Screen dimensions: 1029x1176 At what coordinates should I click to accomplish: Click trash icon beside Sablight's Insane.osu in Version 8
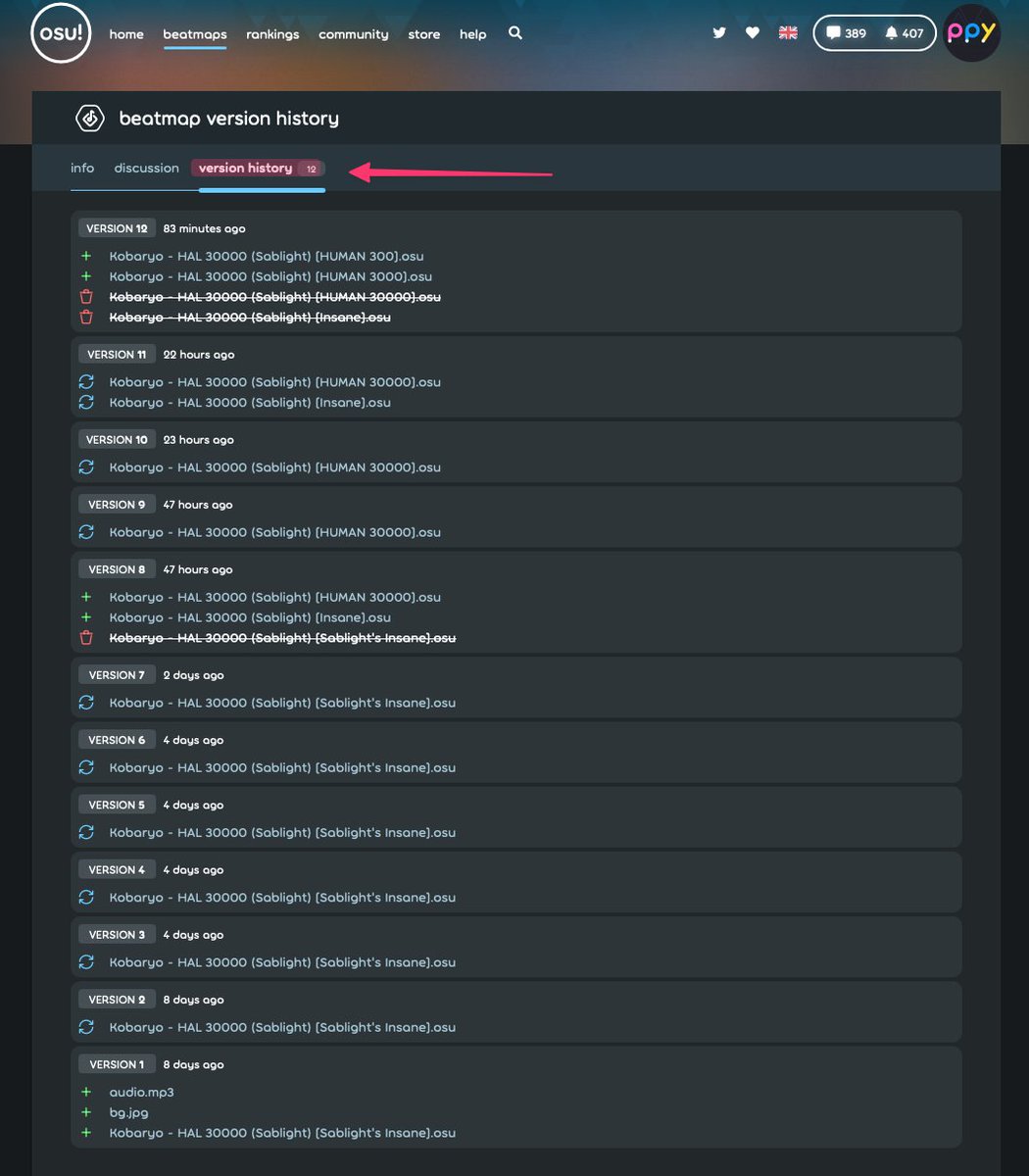pyautogui.click(x=86, y=638)
